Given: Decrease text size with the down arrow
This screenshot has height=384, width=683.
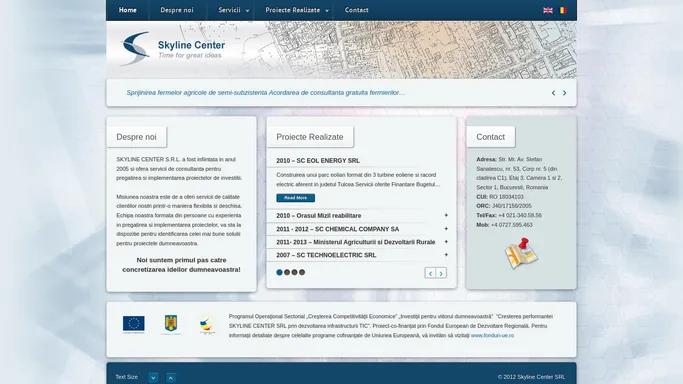Looking at the screenshot, I should (x=153, y=378).
